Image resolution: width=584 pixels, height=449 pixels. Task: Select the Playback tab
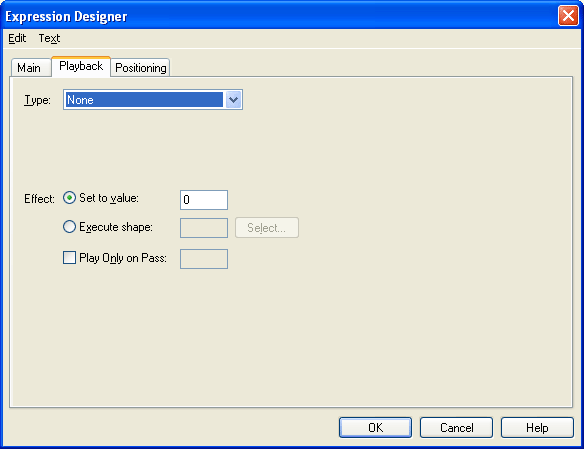coord(81,66)
